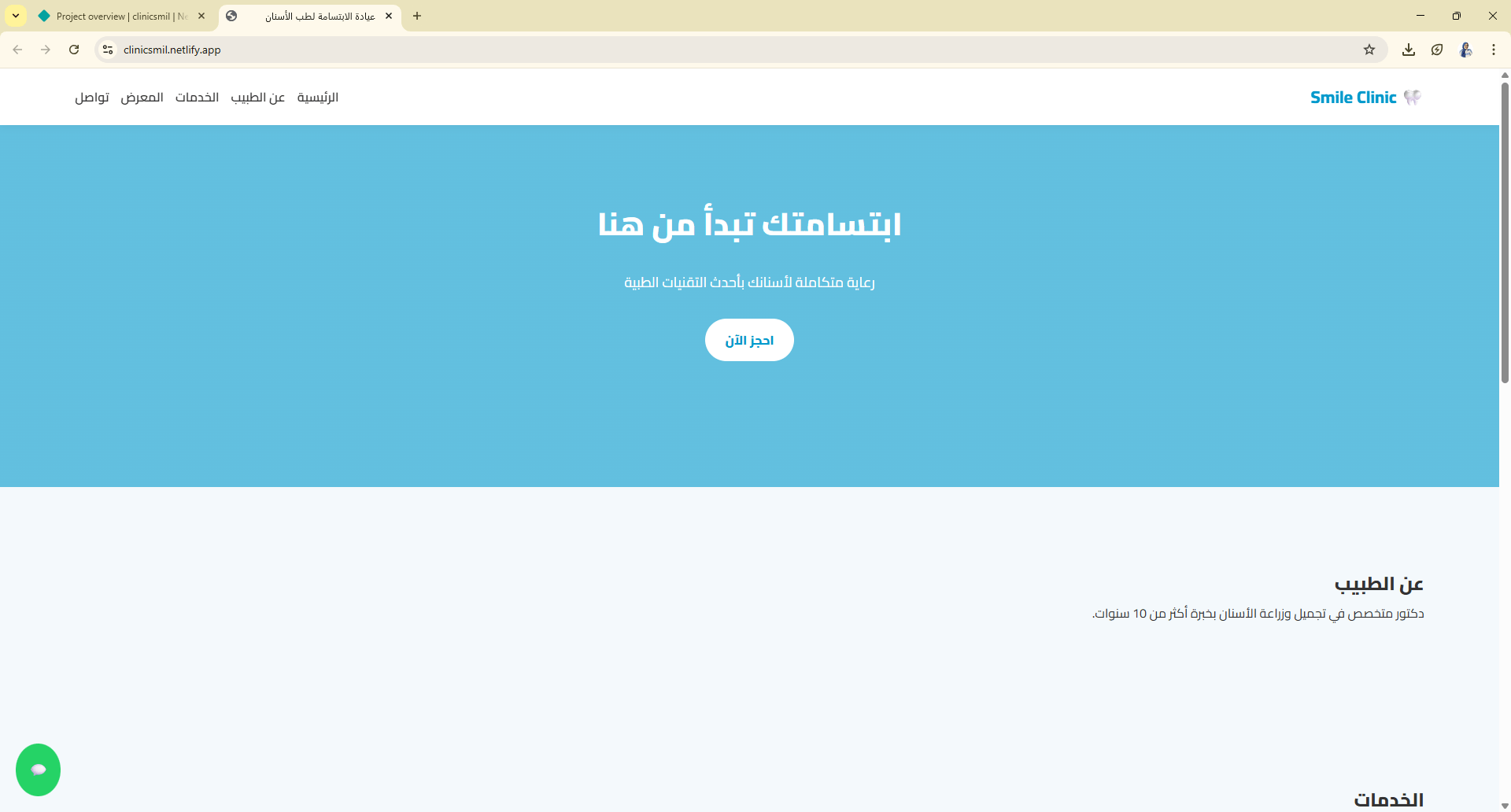Click the energy saver leaf icon
The height and width of the screenshot is (812, 1511).
(1437, 49)
